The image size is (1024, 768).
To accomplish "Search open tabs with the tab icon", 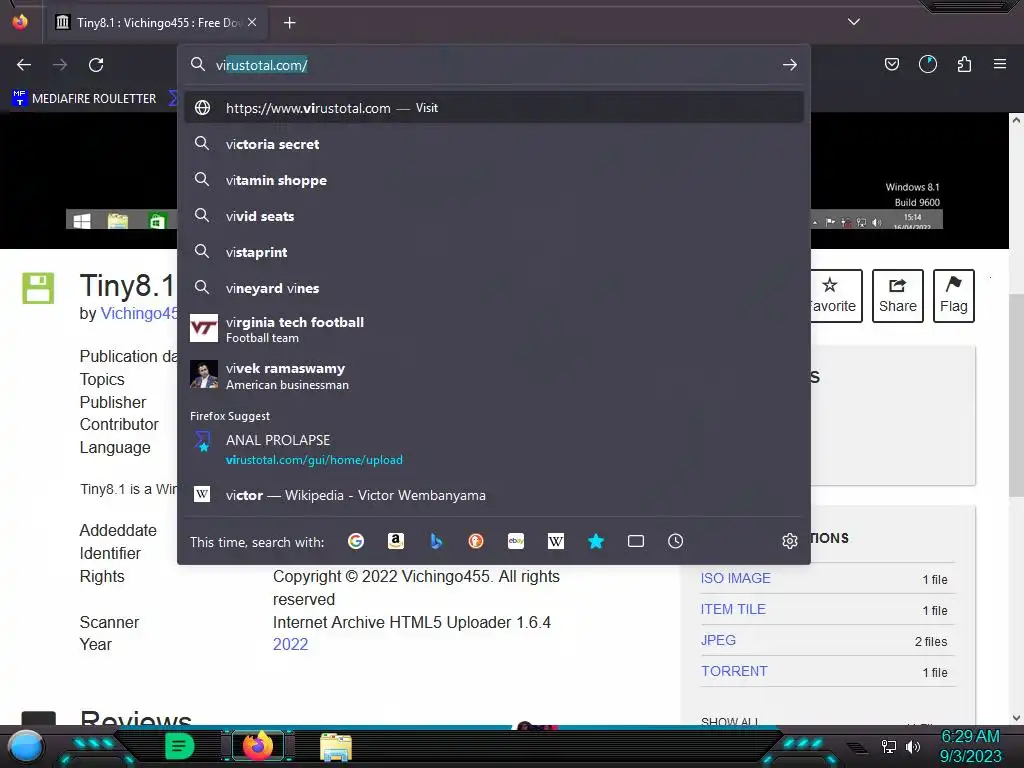I will point(635,541).
